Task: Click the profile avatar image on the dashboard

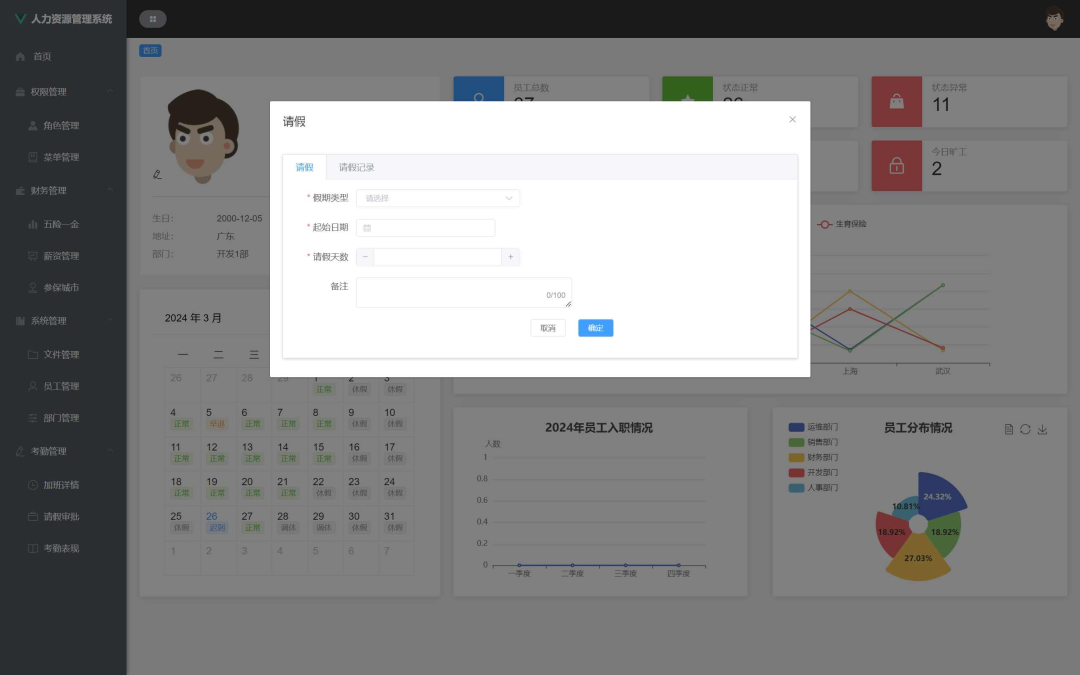Action: 202,136
